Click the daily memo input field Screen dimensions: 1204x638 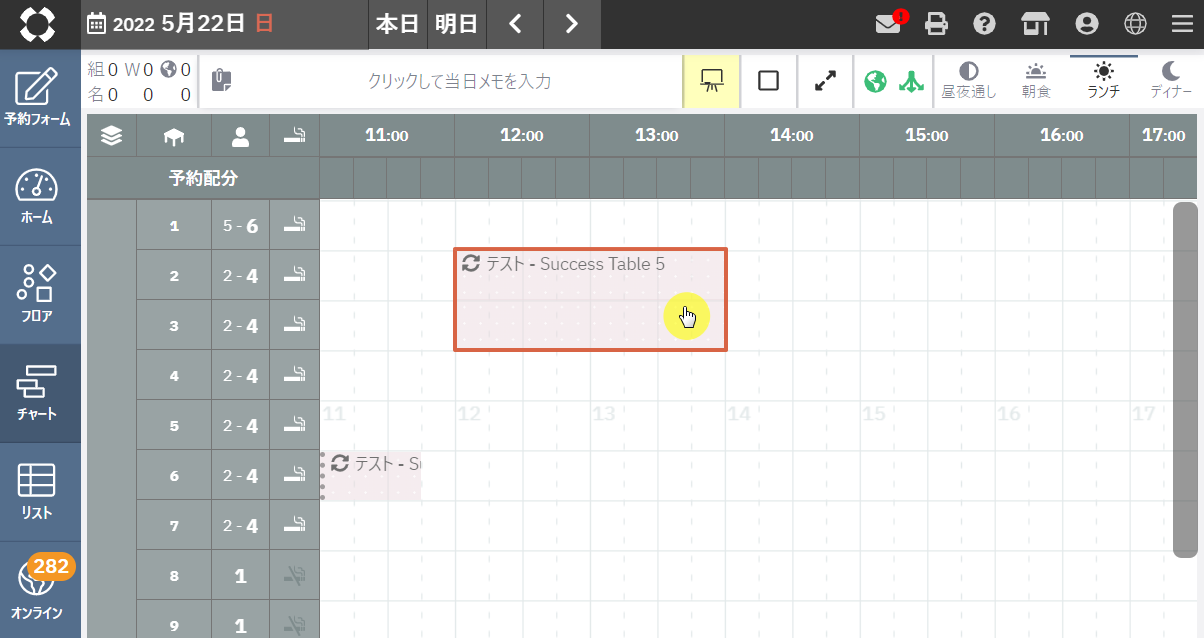click(x=459, y=81)
